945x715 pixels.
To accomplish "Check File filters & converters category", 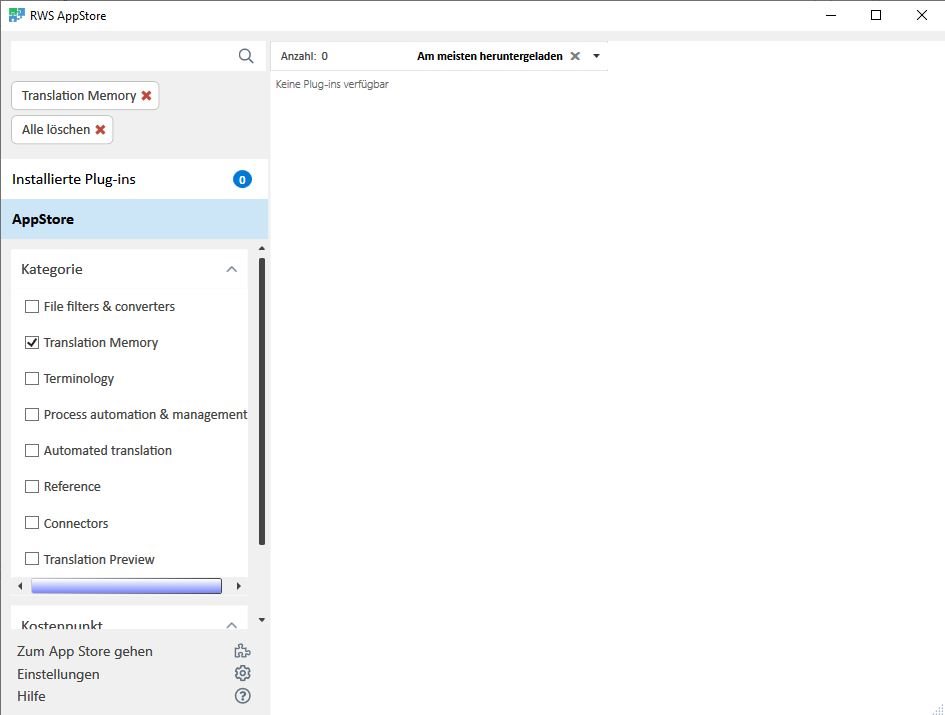I will click(x=32, y=306).
